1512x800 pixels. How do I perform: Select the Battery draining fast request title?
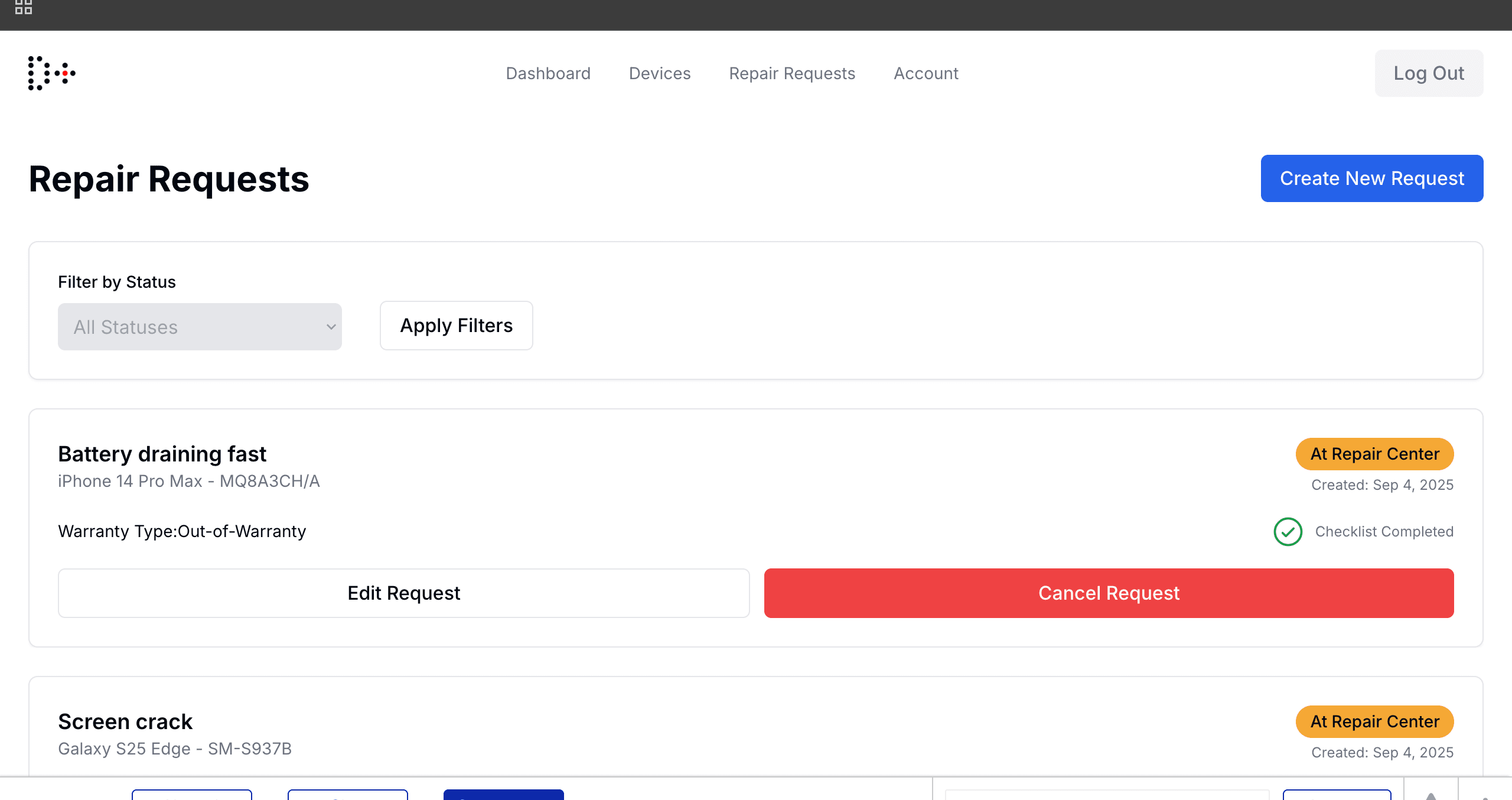(162, 454)
